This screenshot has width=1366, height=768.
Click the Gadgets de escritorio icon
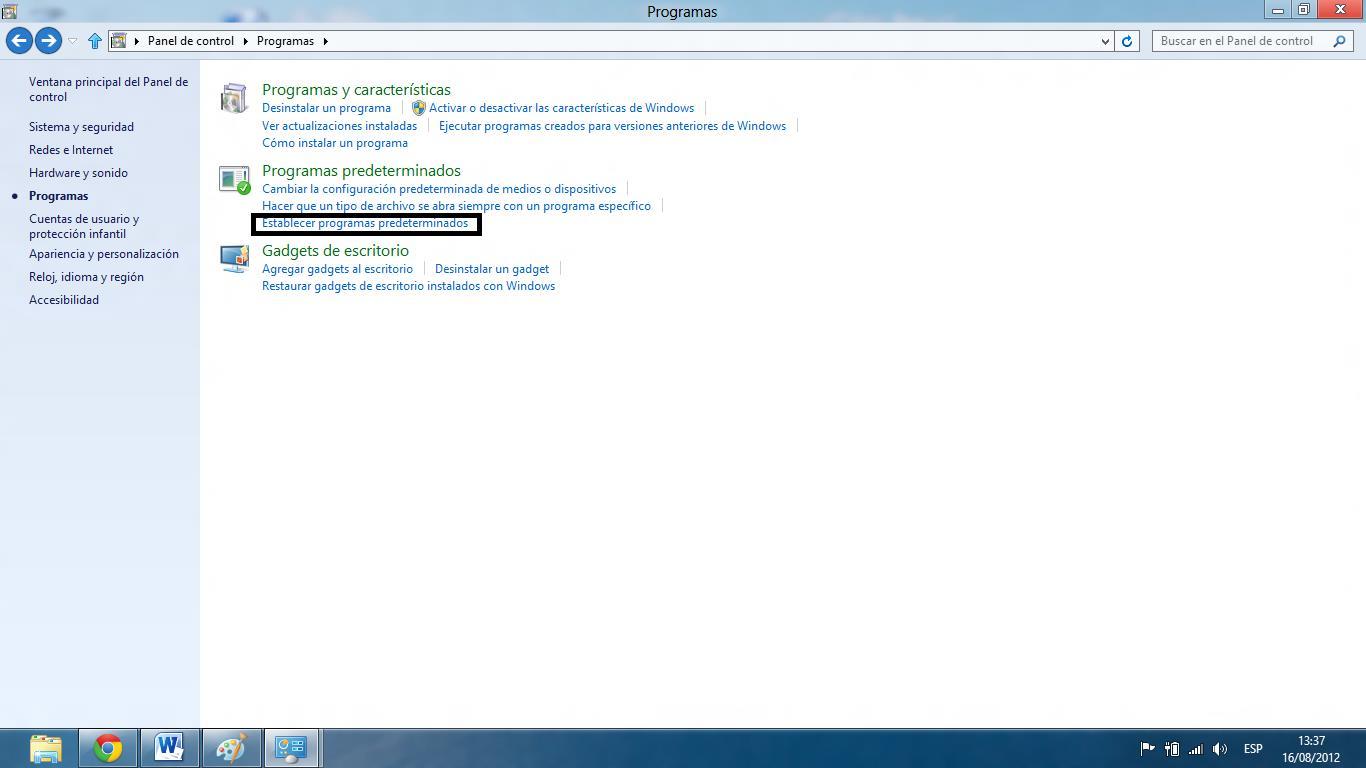click(234, 259)
